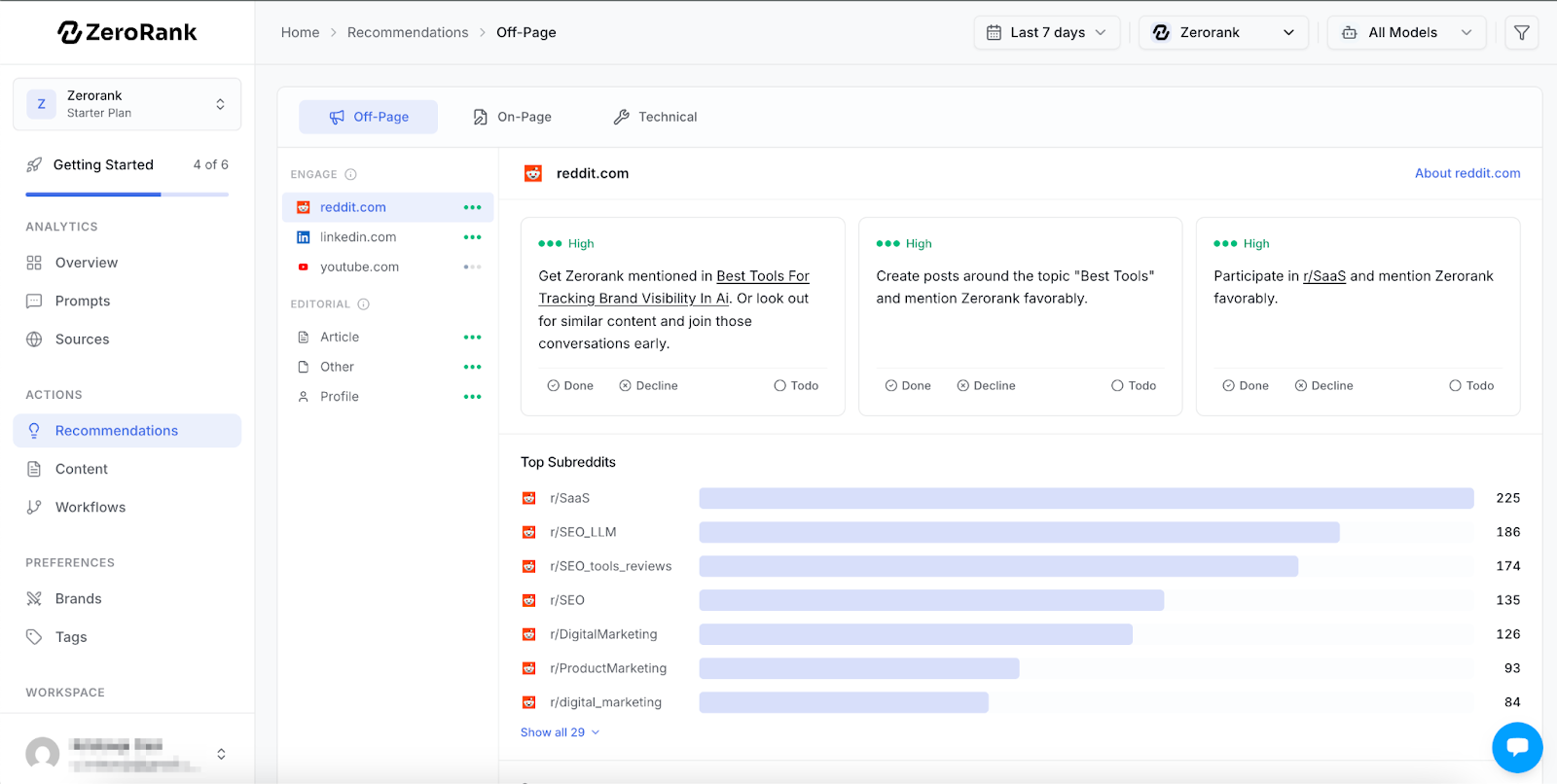Click the Getting Started rocket icon
This screenshot has height=784, width=1557.
click(34, 165)
